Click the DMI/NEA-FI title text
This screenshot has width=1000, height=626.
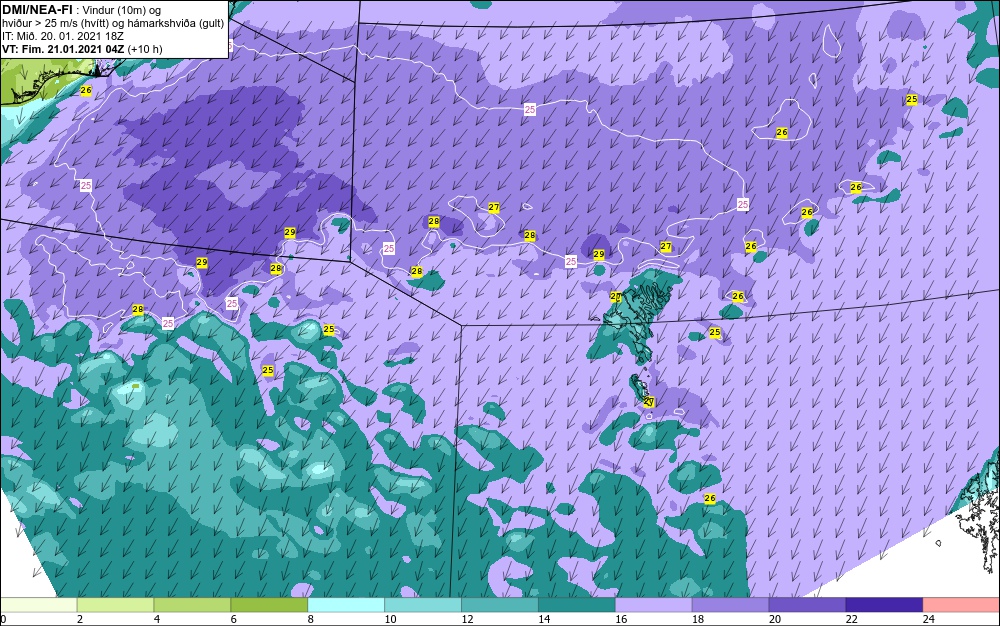tap(36, 10)
